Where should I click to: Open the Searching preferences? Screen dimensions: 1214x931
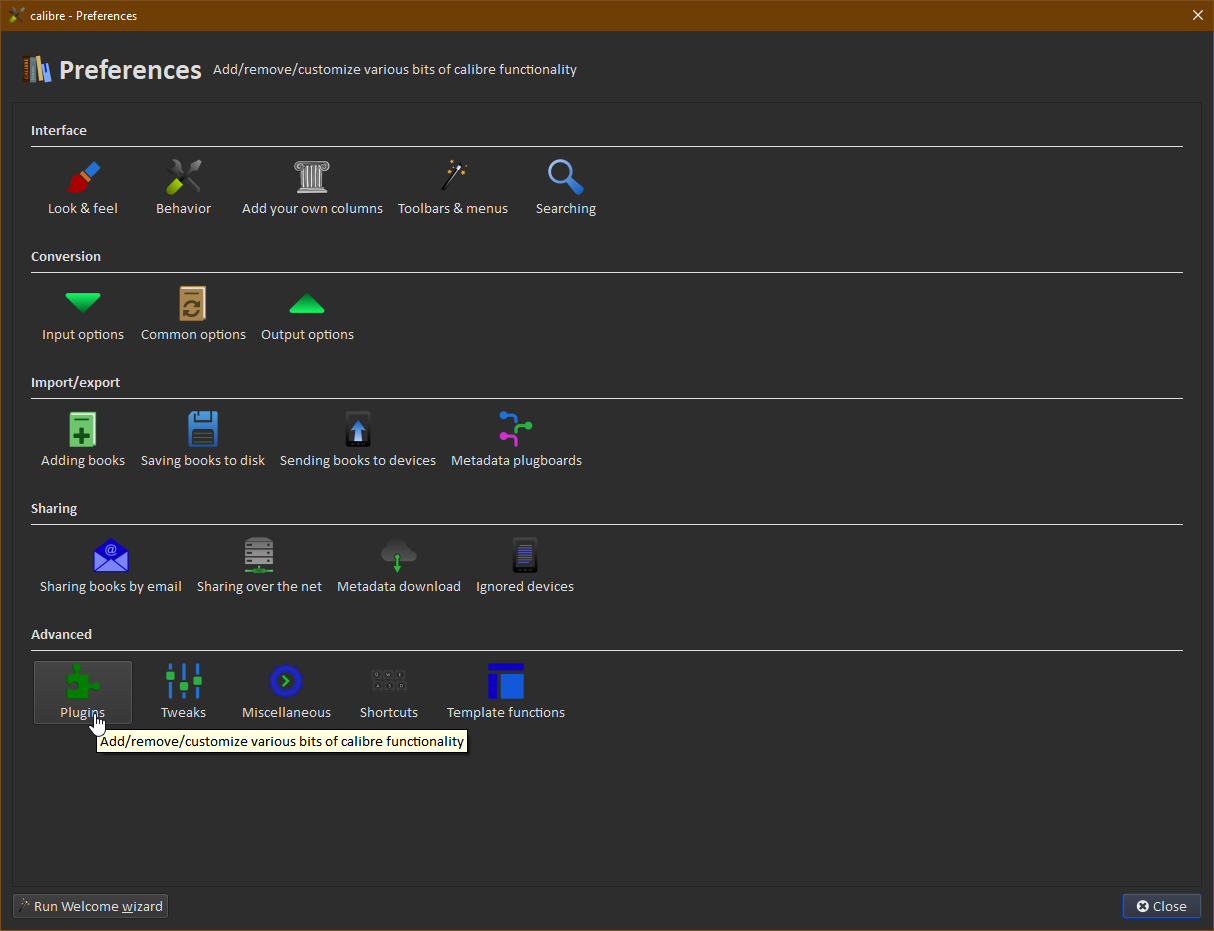pos(566,188)
